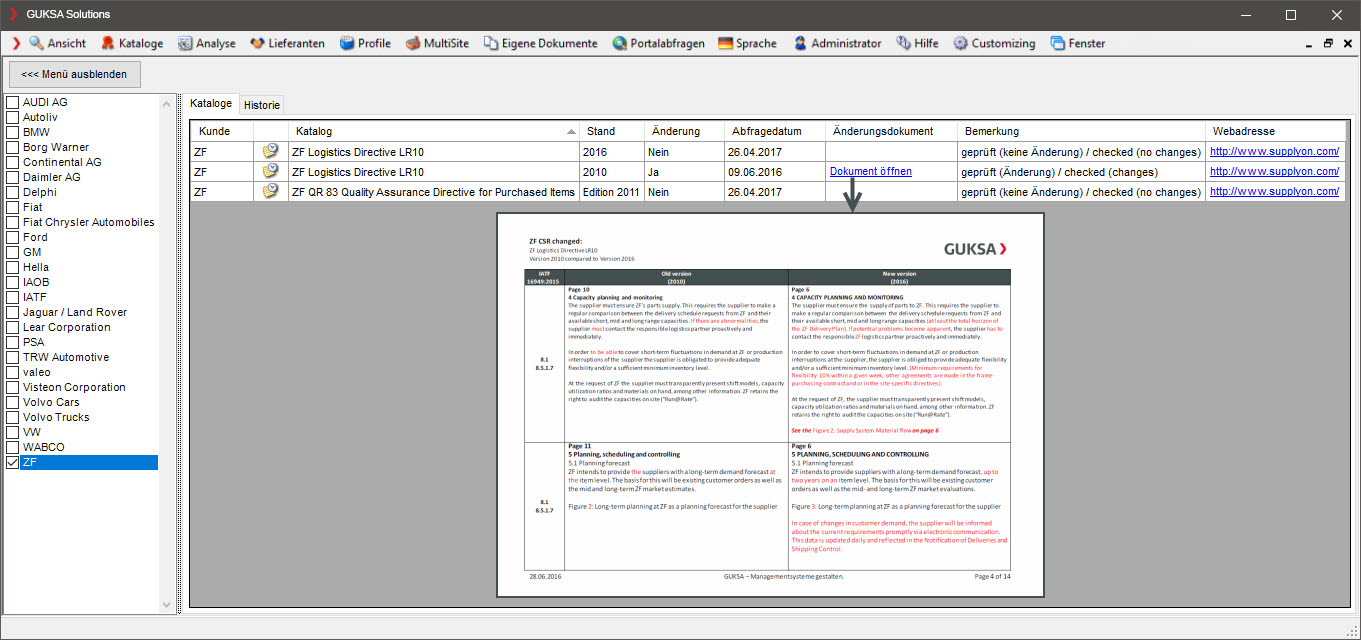Click the red chevron icon in the menu bar
This screenshot has height=640, width=1361.
coord(16,43)
